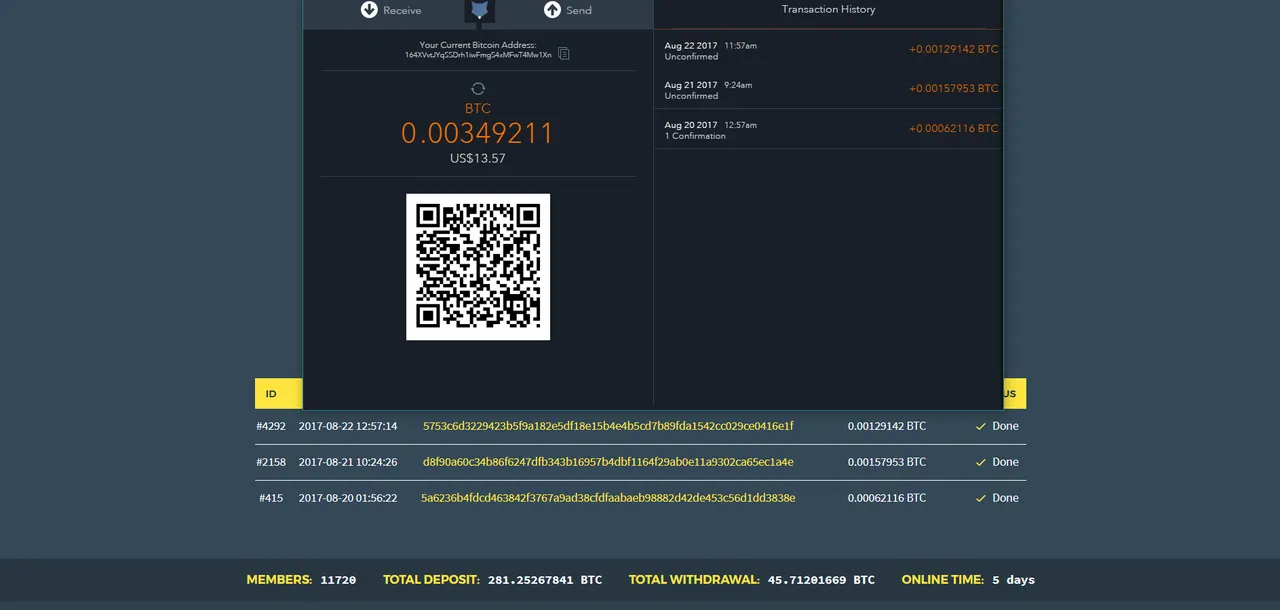Click the Done checkmark in row #2158

coord(981,462)
